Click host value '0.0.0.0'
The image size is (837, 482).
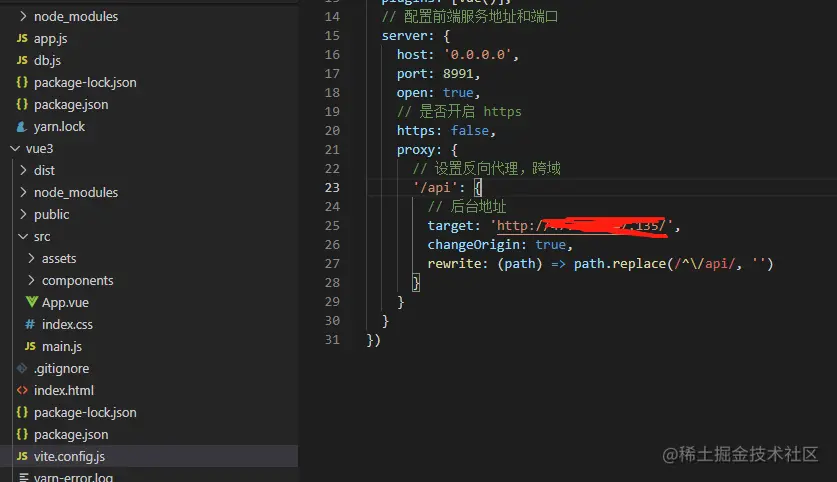[x=477, y=54]
